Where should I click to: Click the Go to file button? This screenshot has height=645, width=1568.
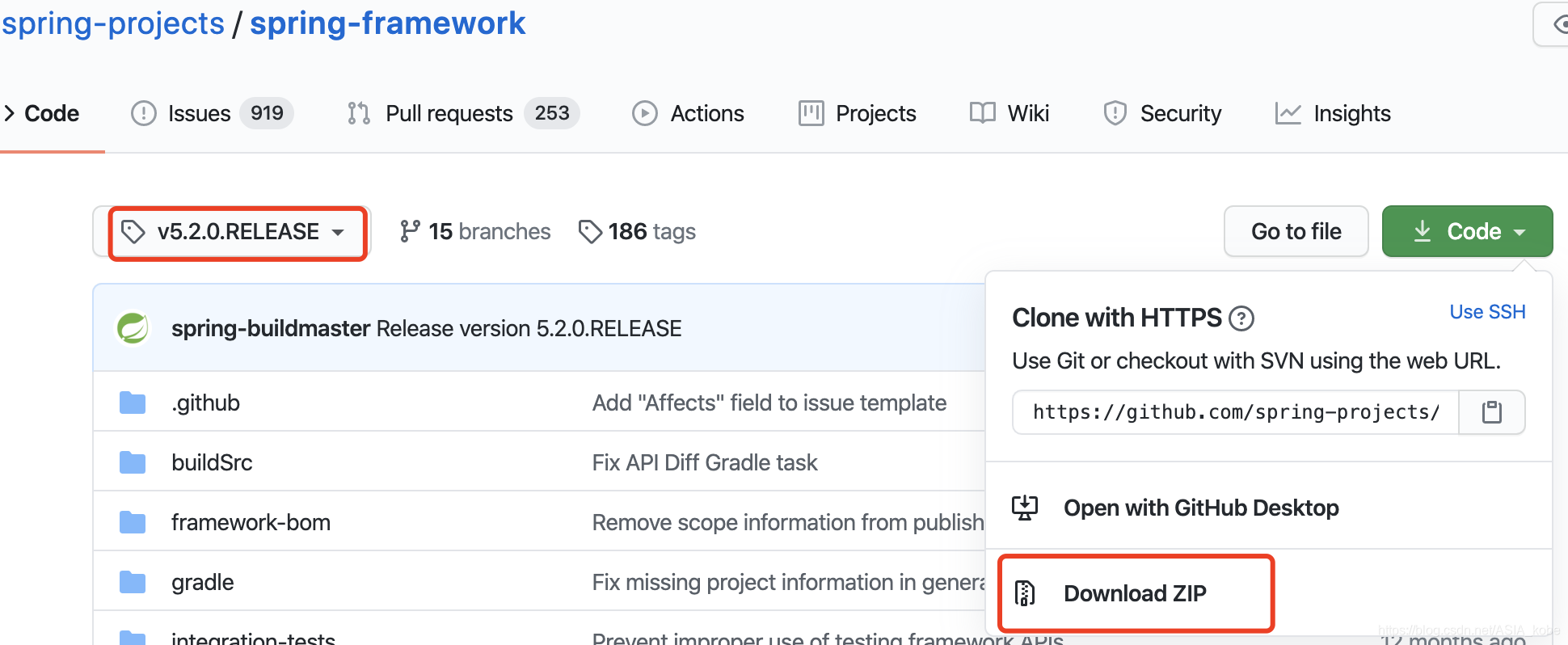[1296, 232]
